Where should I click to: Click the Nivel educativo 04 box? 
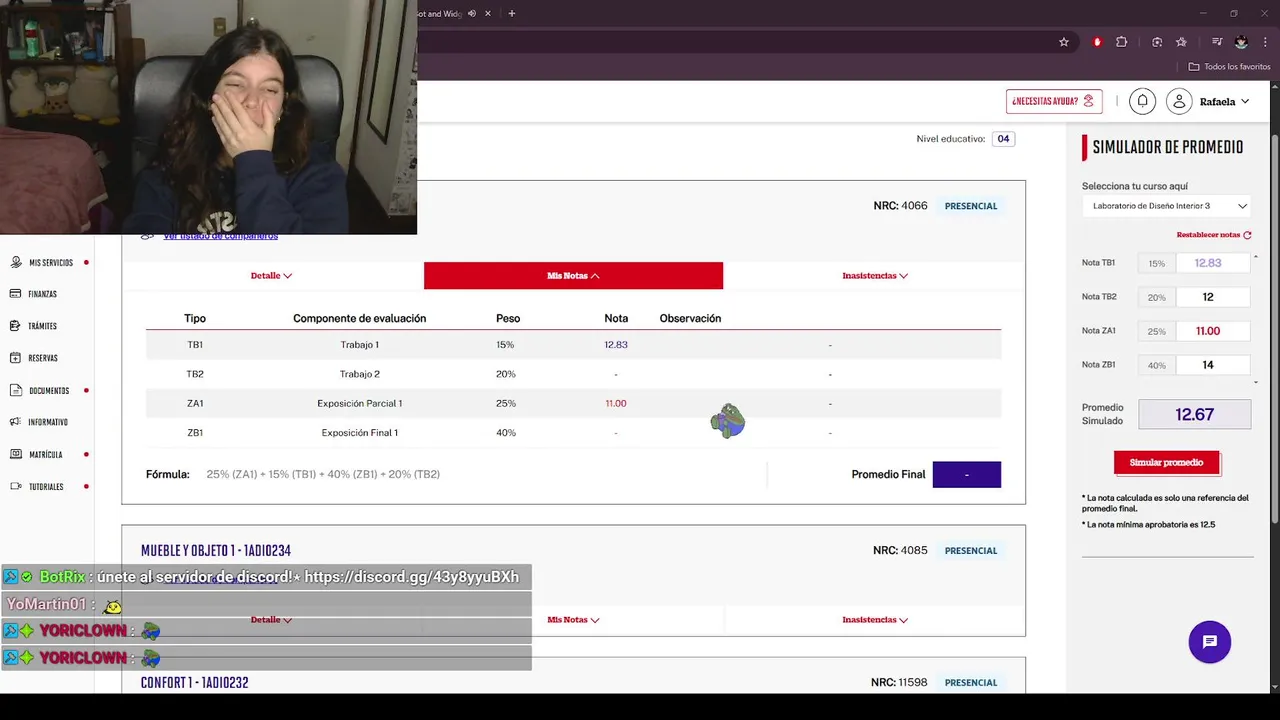(1003, 139)
